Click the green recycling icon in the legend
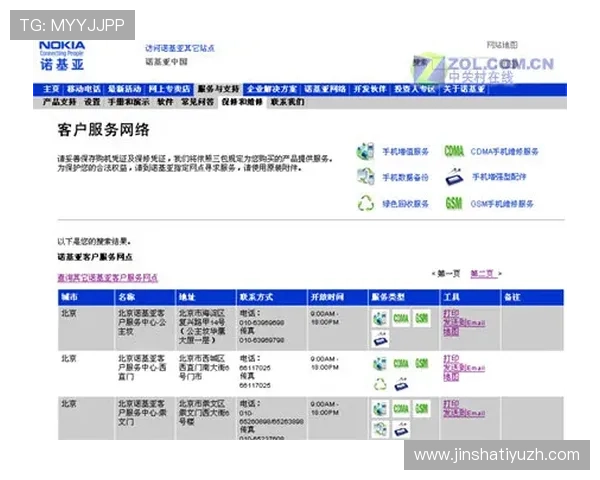The height and width of the screenshot is (480, 600). pos(365,203)
